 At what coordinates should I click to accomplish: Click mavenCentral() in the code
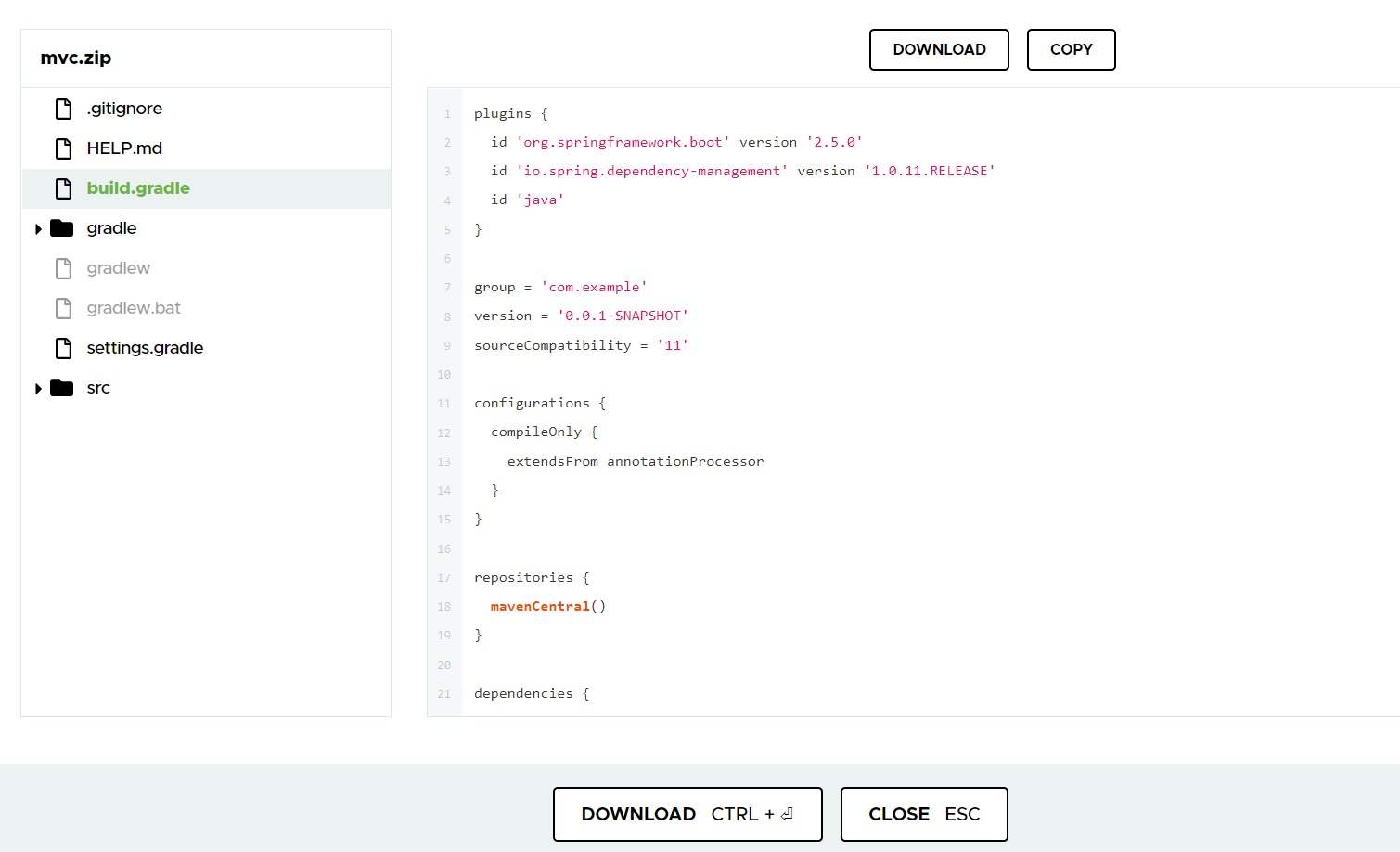point(548,606)
